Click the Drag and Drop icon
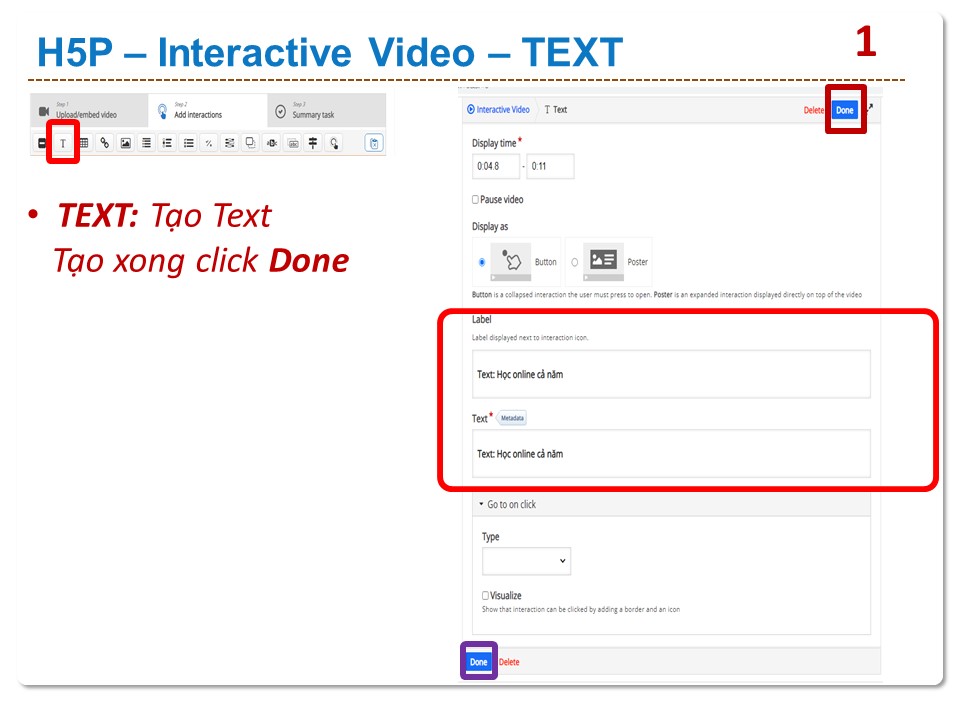The image size is (960, 720). click(251, 143)
